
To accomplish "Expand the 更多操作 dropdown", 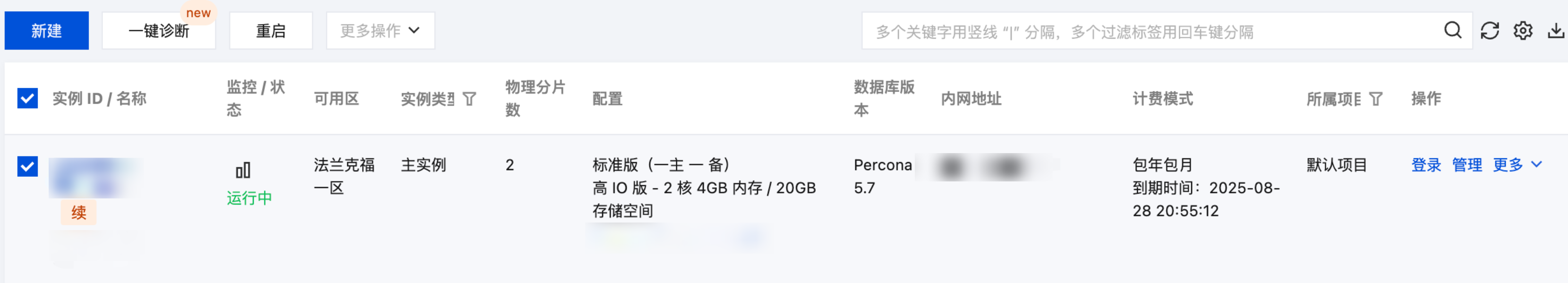I will [x=380, y=30].
